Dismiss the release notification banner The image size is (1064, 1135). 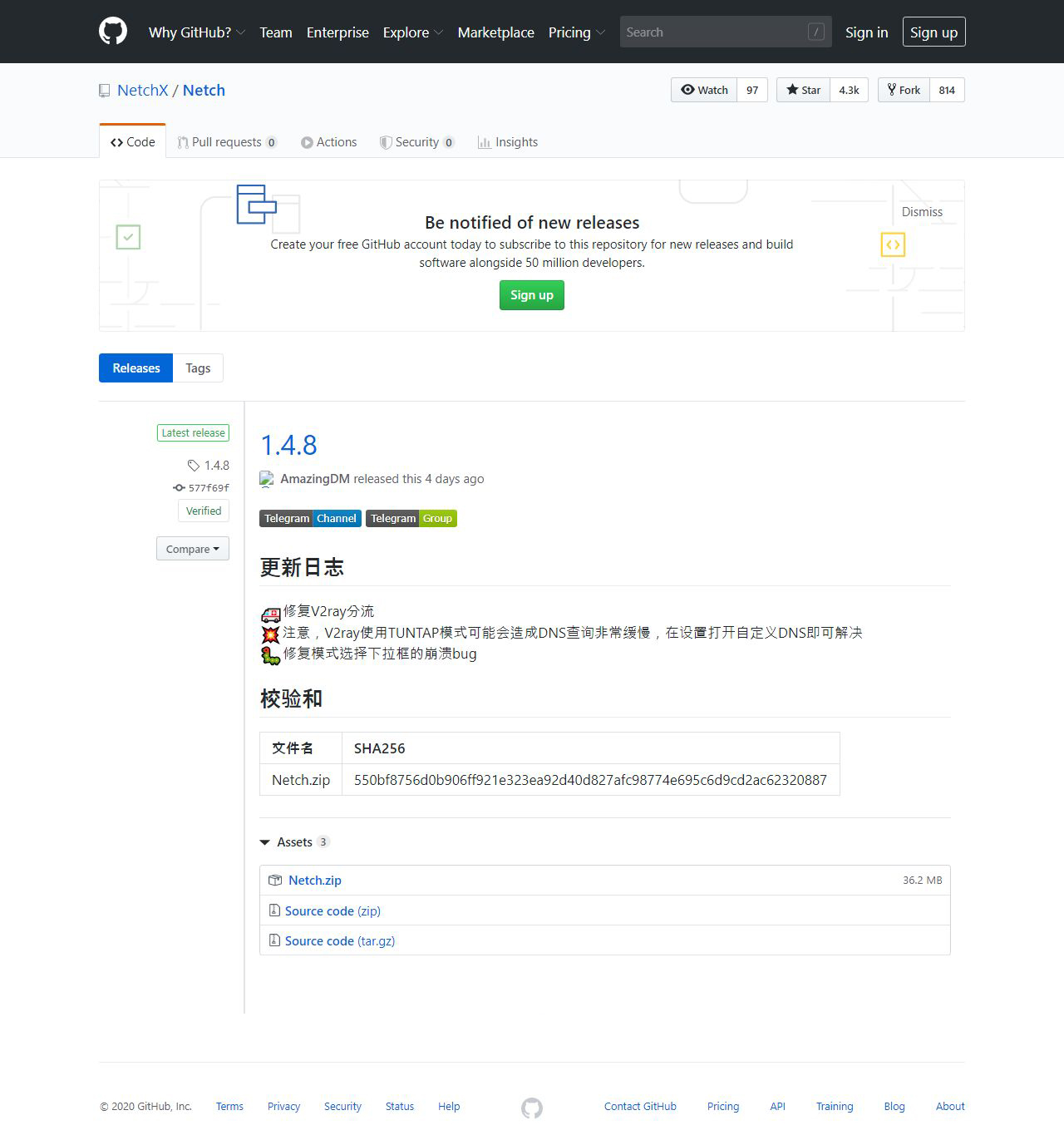tap(923, 212)
